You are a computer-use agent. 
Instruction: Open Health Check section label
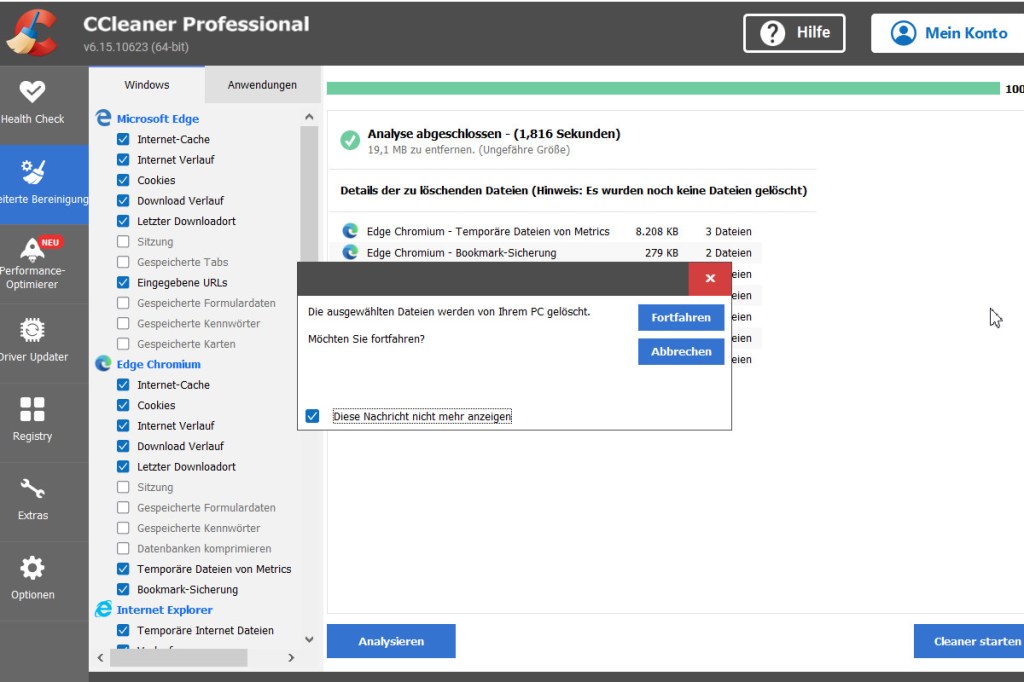click(x=33, y=119)
